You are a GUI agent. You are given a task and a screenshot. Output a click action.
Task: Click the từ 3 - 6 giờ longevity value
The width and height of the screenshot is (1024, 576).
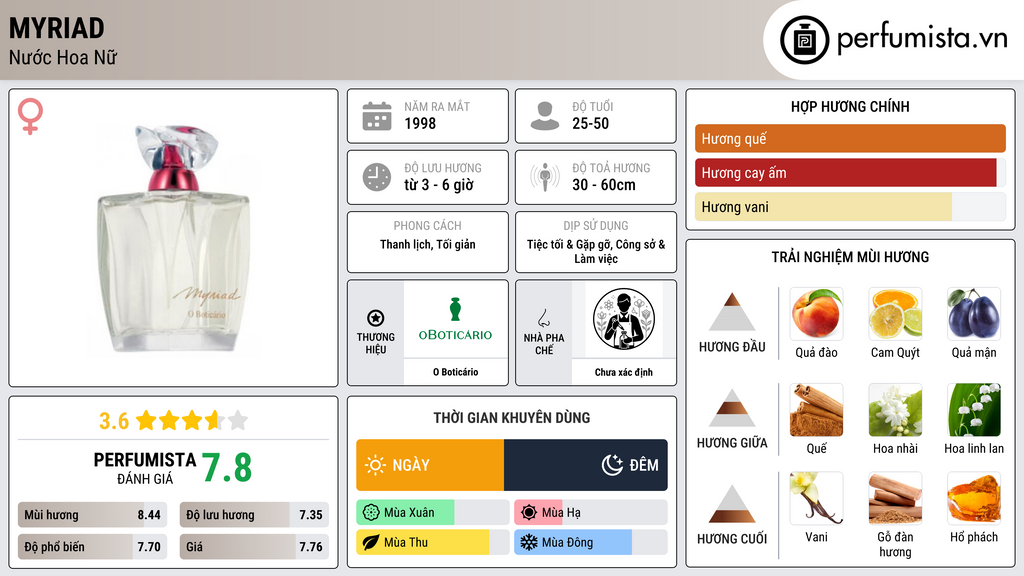(438, 185)
